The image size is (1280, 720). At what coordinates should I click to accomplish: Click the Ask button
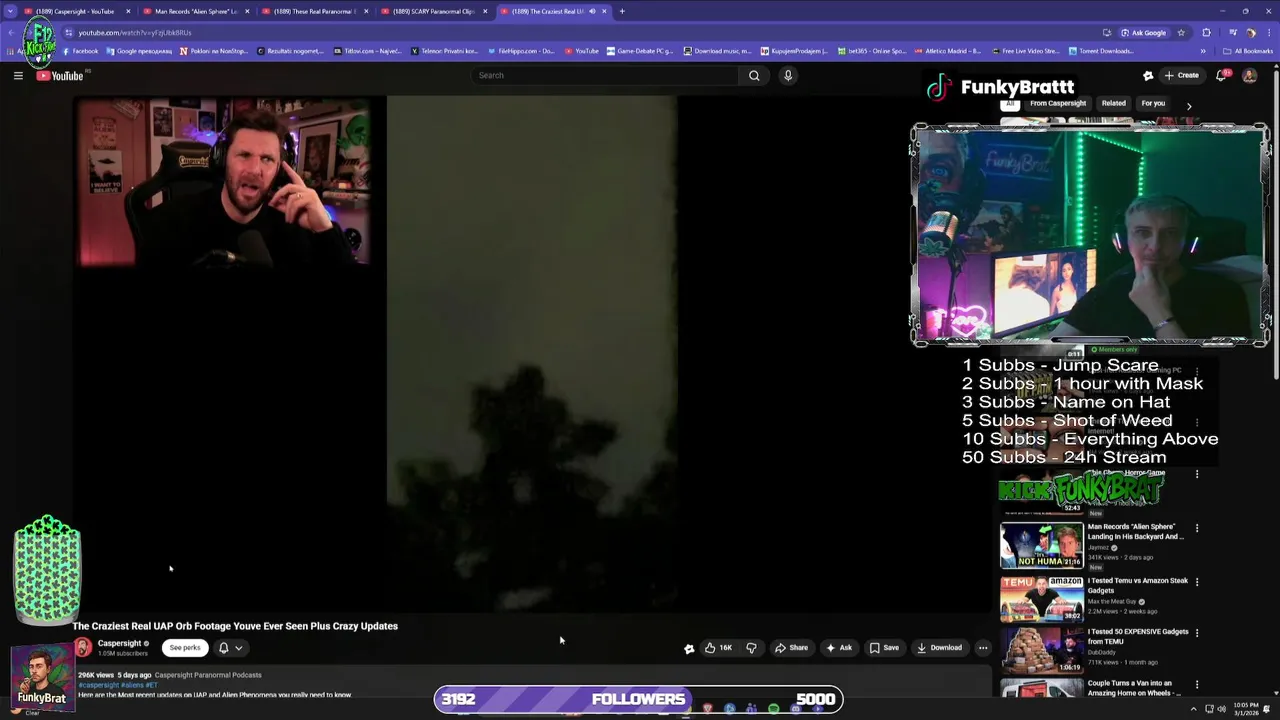click(839, 648)
